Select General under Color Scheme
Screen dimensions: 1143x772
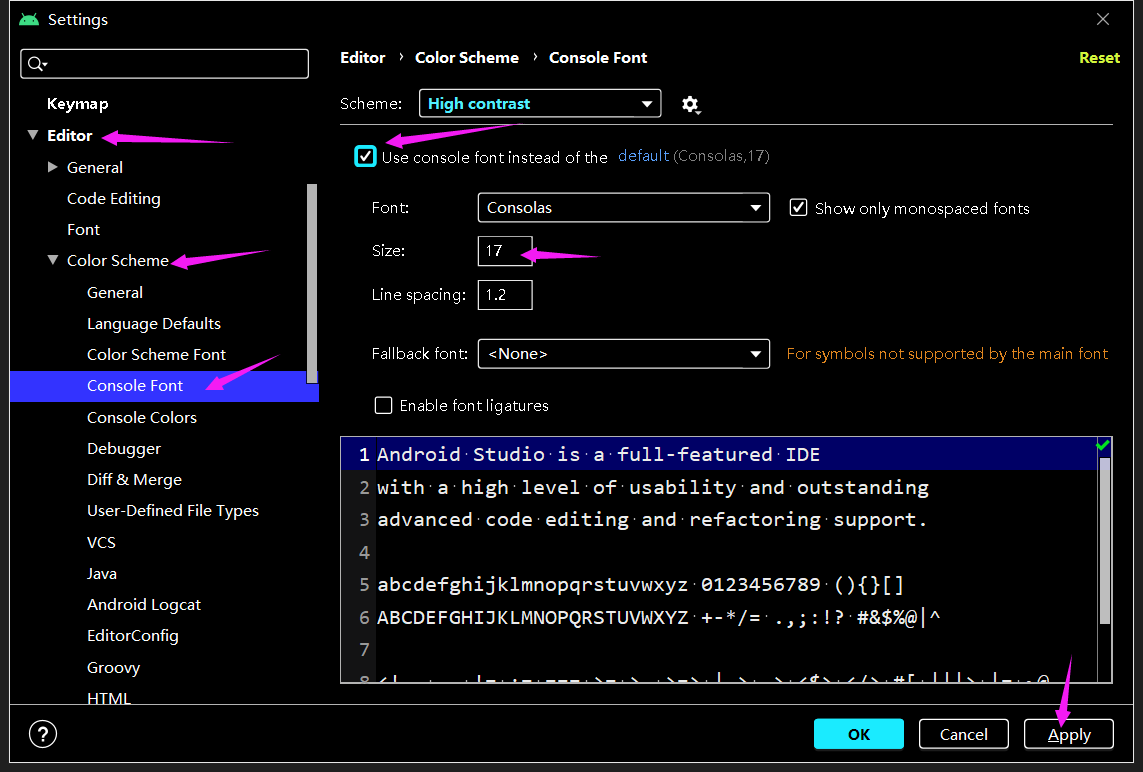coord(114,292)
